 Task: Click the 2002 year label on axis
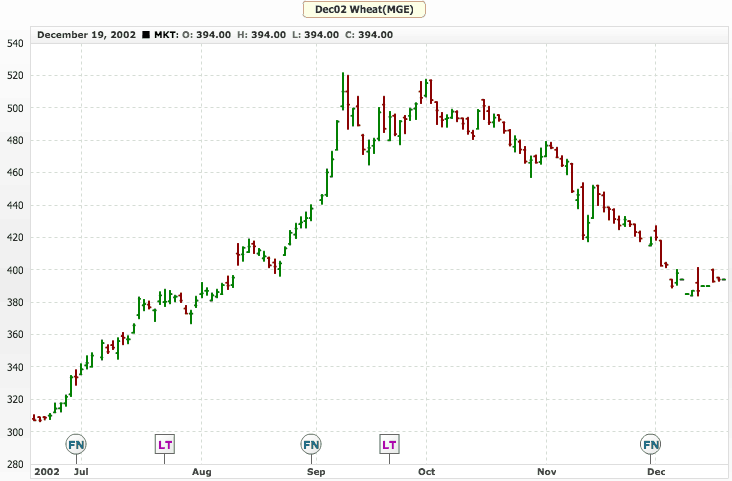click(47, 472)
